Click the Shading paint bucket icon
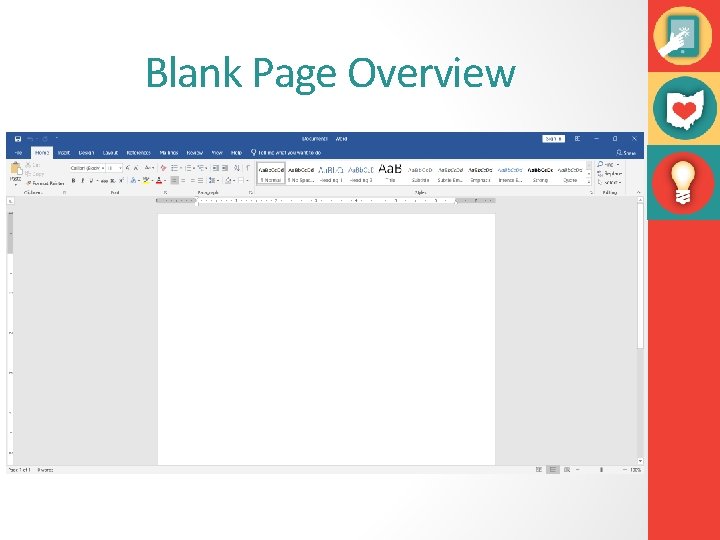 (x=229, y=180)
